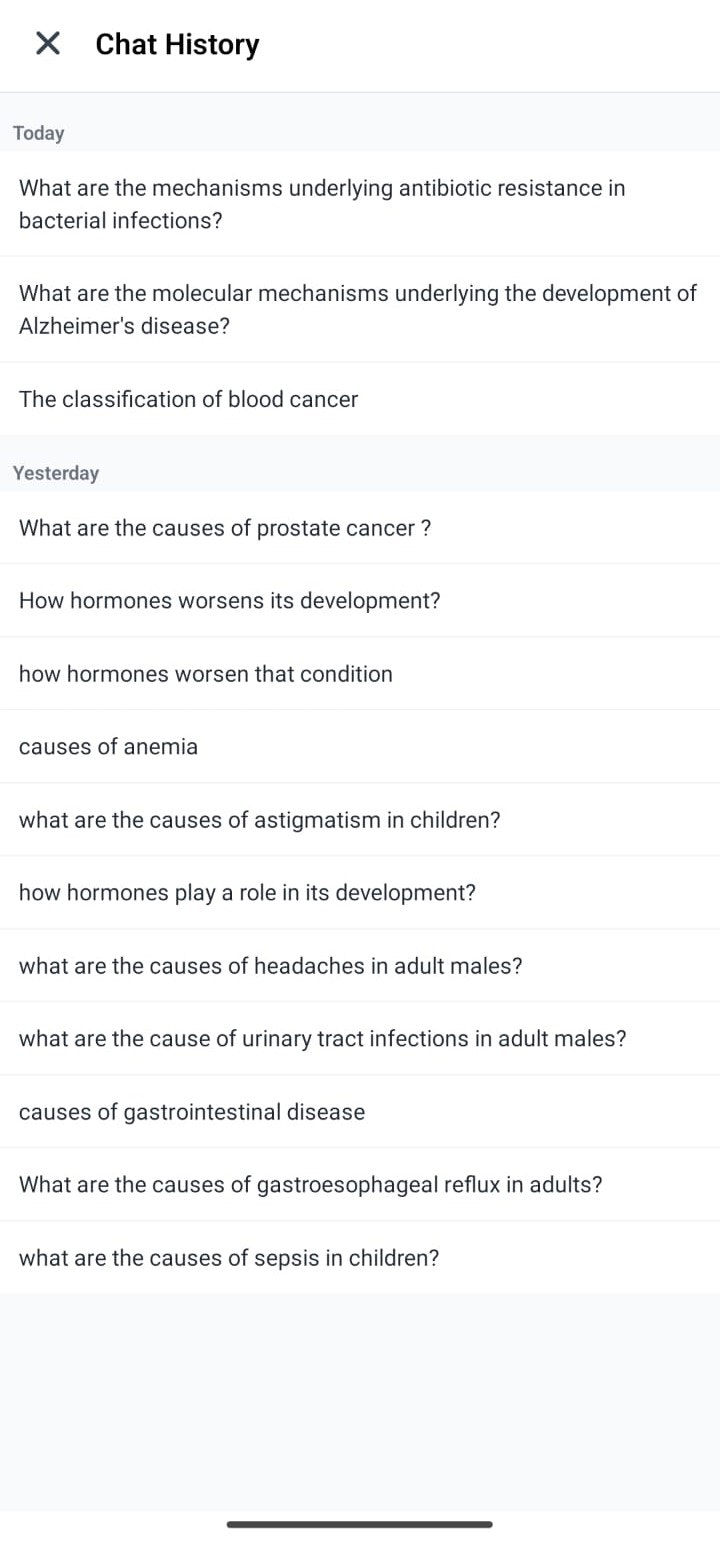The height and width of the screenshot is (1541, 720).
Task: Open the antibiotic resistance mechanisms chat
Action: (322, 204)
